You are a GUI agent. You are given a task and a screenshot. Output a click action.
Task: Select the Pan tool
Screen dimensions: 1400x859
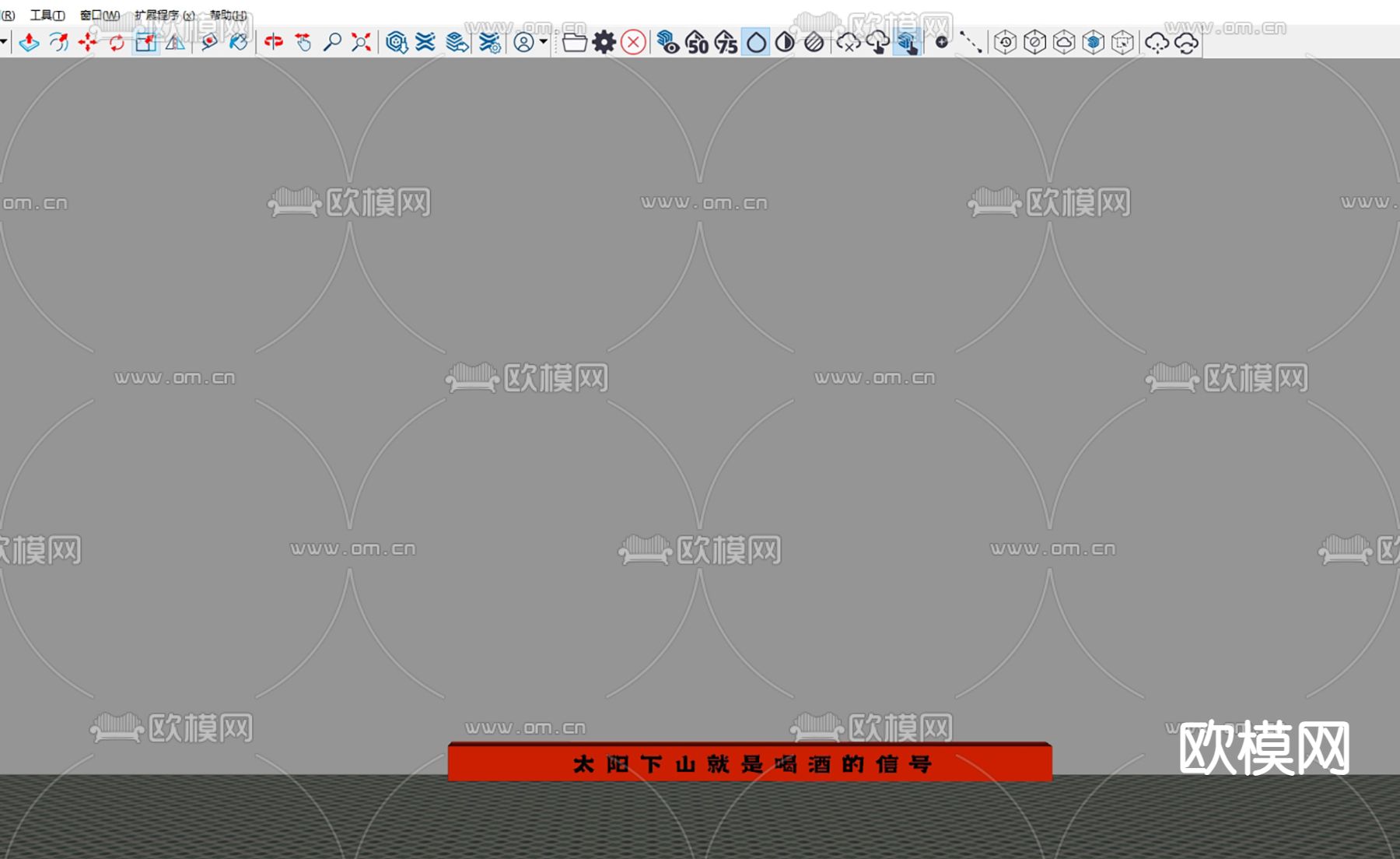click(x=302, y=44)
